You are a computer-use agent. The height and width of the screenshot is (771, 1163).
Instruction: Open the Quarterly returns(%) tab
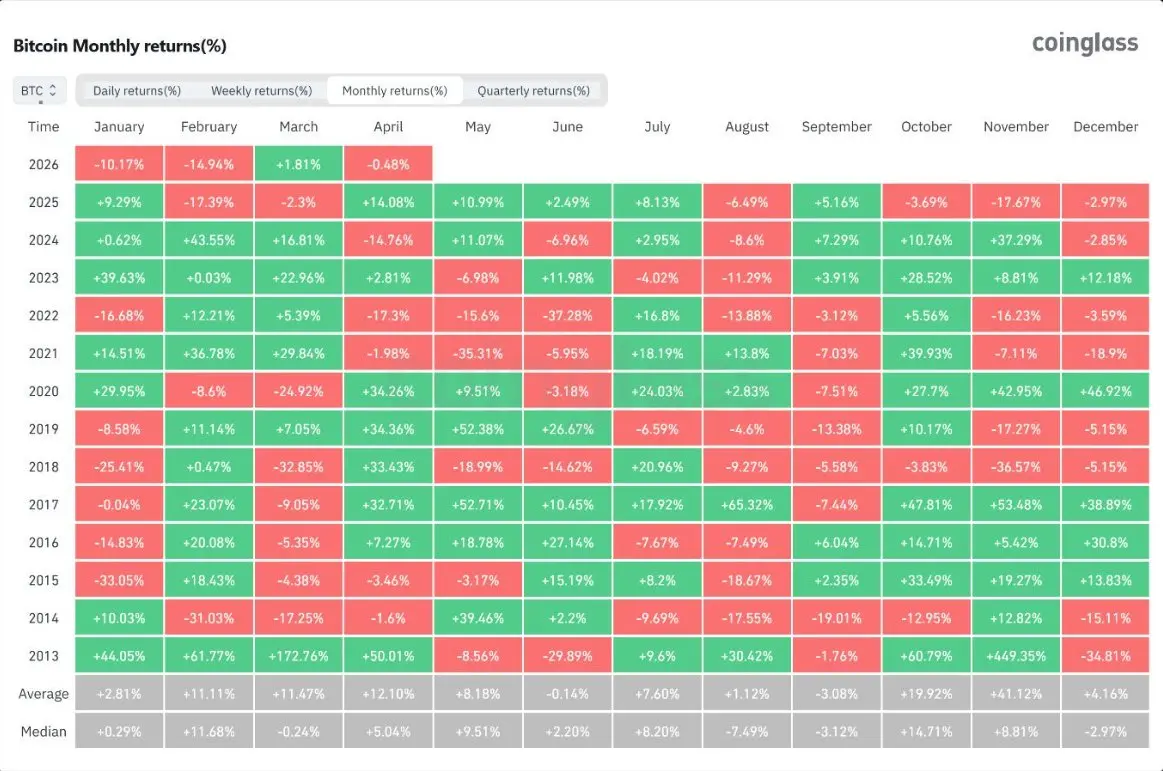[533, 91]
